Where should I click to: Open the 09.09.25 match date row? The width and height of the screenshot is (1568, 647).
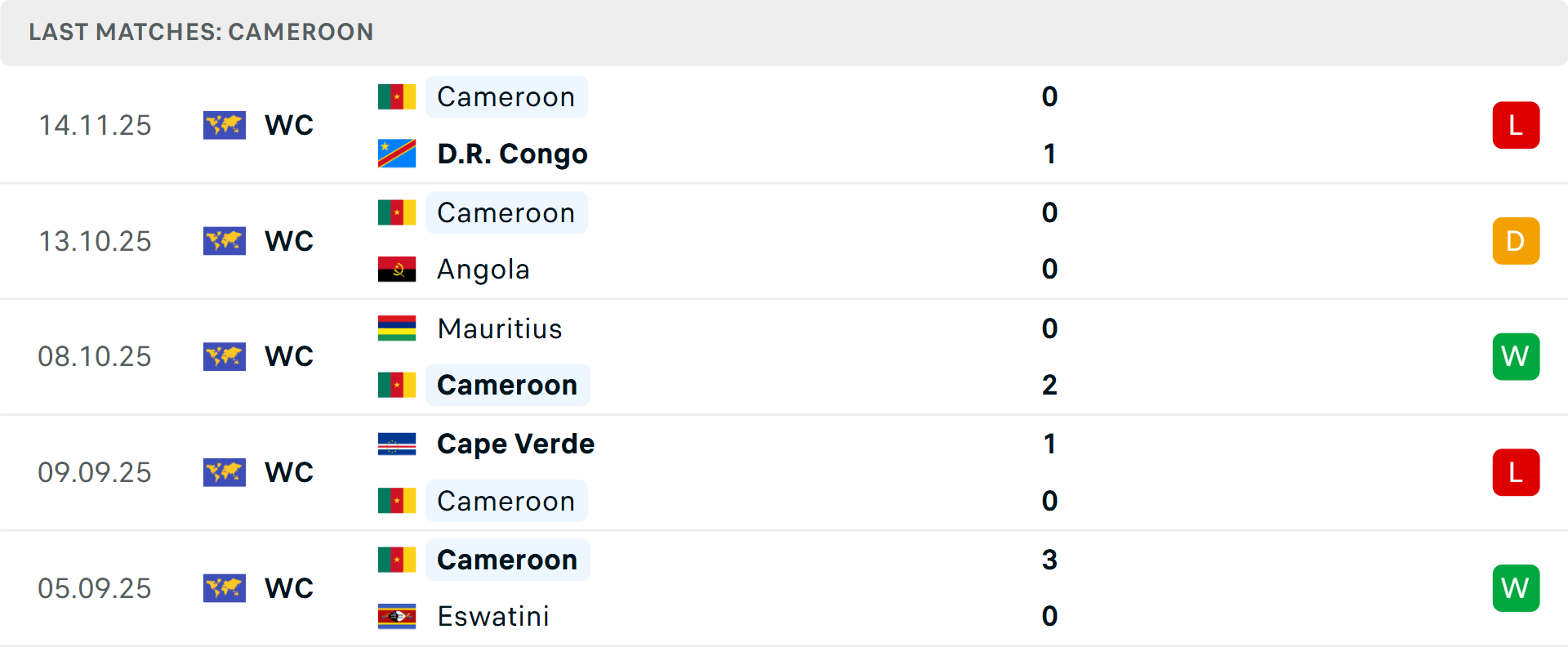pyautogui.click(x=95, y=472)
